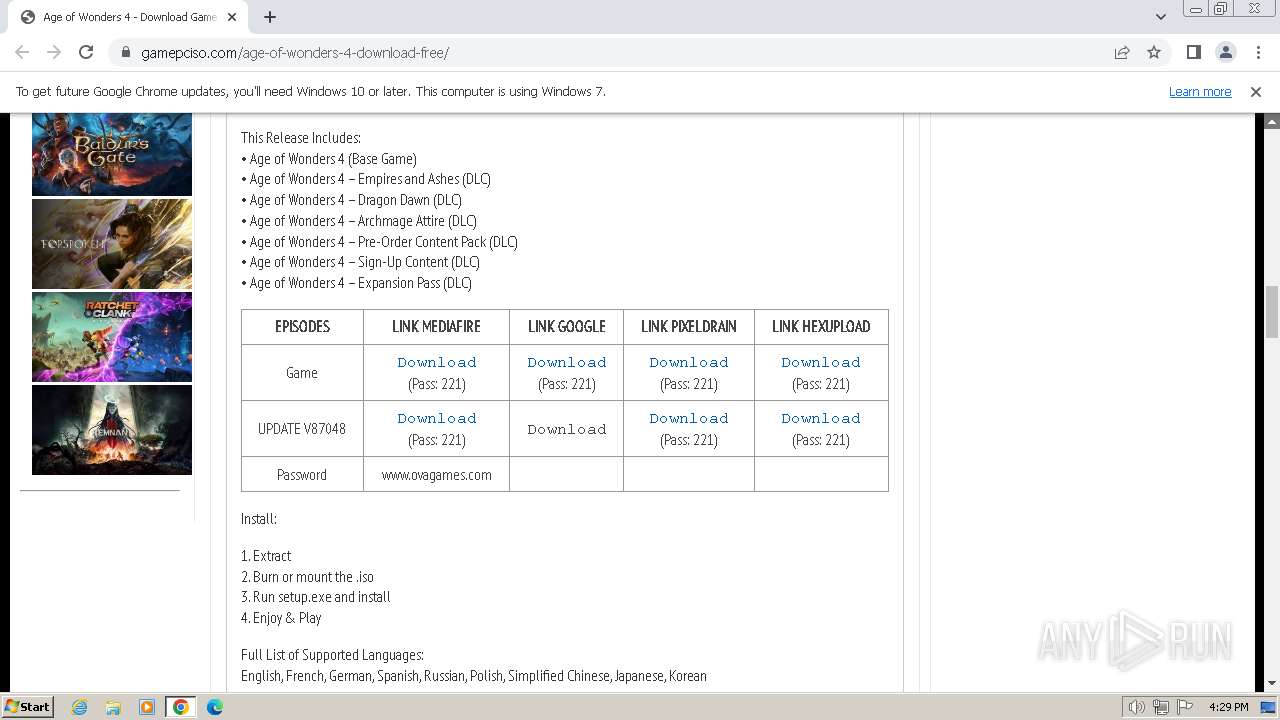
Task: Open Action Center flag icon
Action: click(x=1185, y=707)
